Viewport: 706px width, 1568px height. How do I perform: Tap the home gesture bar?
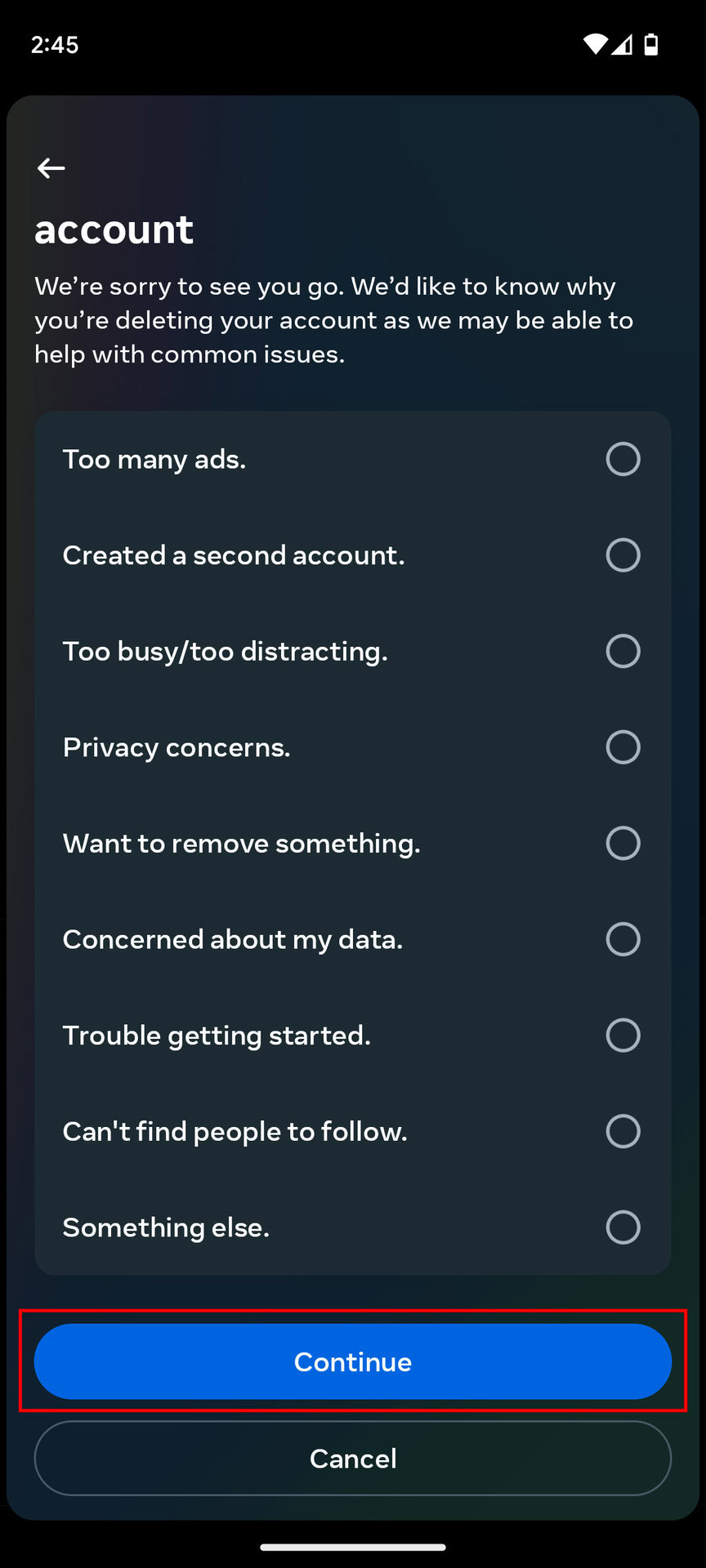point(353,1547)
